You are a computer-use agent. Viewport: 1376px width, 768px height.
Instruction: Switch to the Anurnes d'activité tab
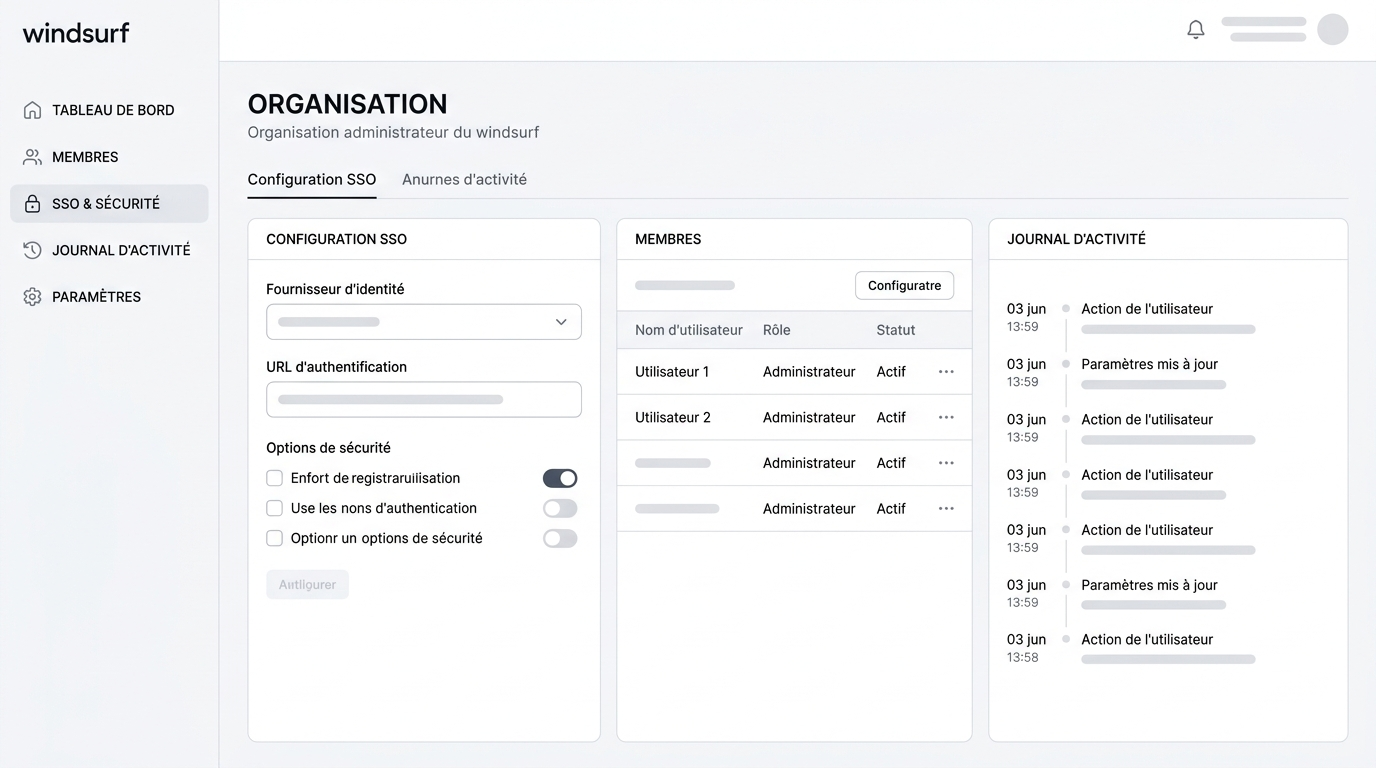[x=464, y=180]
